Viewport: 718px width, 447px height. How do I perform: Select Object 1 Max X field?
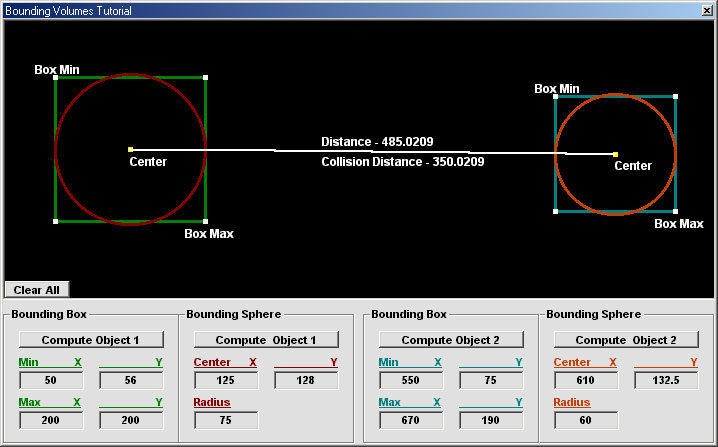pos(50,420)
